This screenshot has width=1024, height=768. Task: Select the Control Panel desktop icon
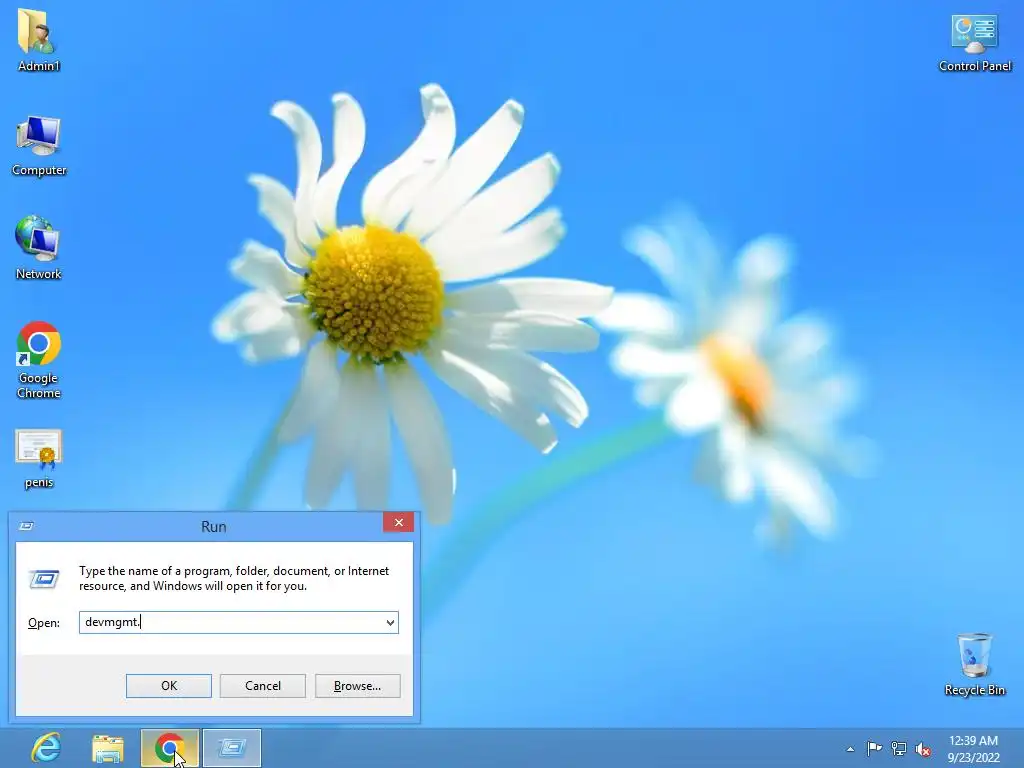coord(974,43)
